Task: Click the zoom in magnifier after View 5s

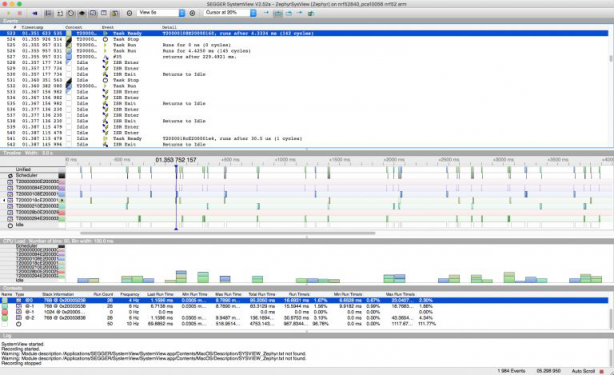Action: point(192,13)
